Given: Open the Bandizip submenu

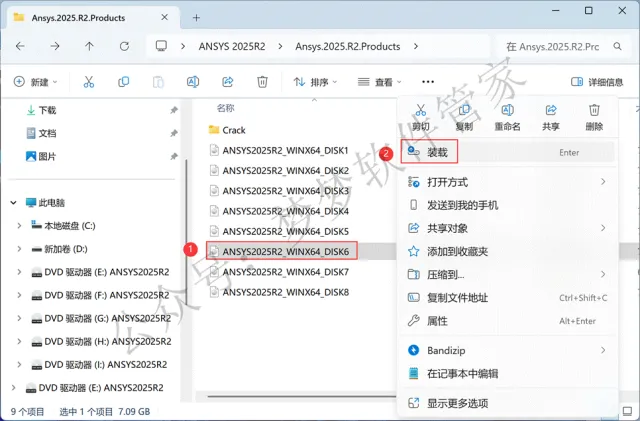Looking at the screenshot, I should [507, 350].
